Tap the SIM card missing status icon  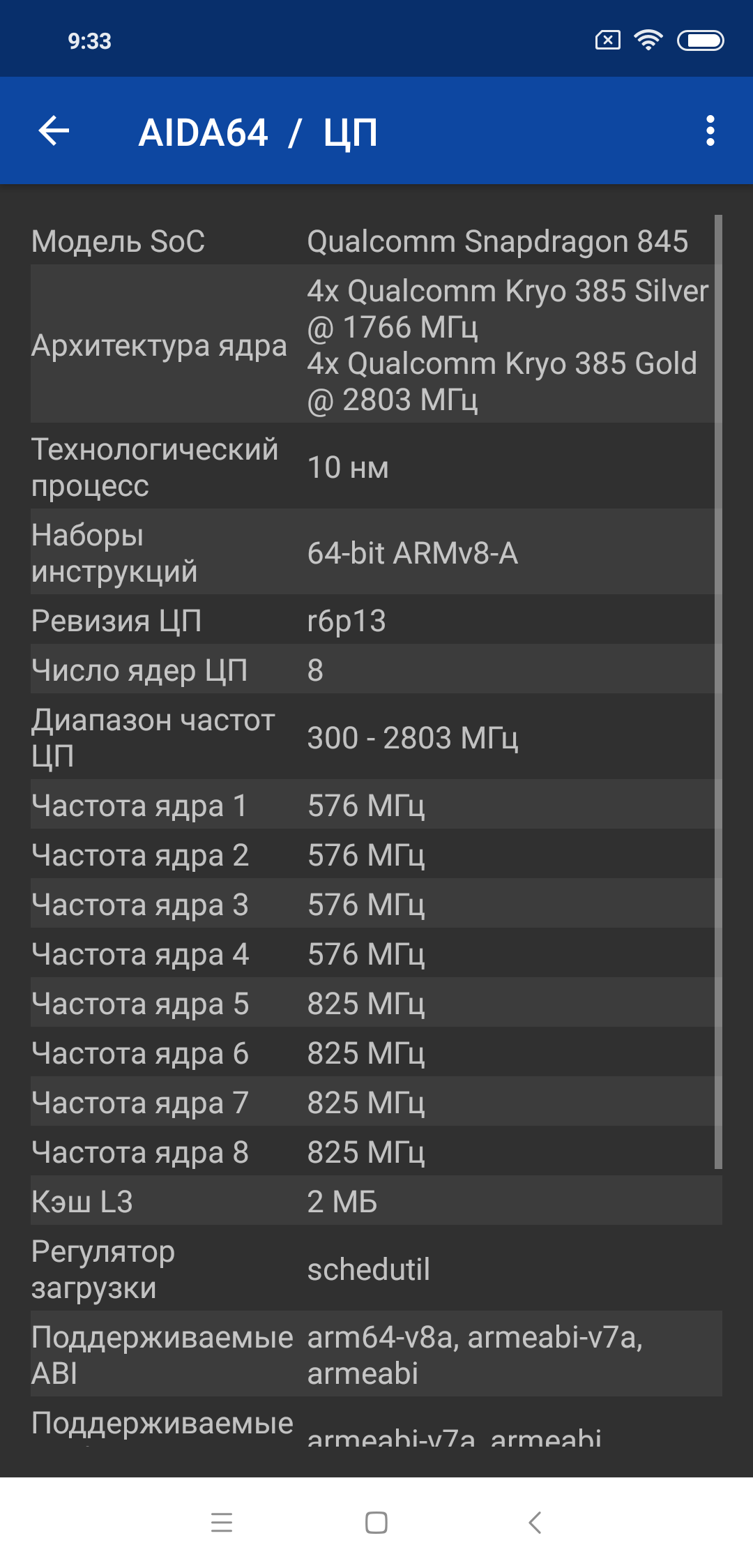click(x=607, y=40)
